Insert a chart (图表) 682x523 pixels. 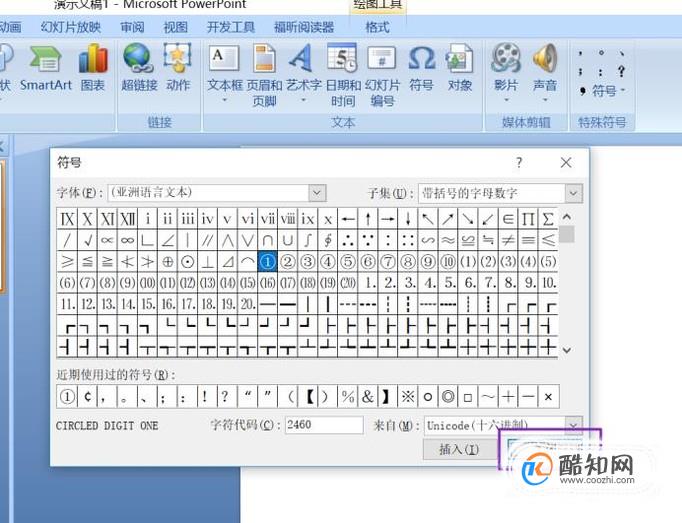(93, 67)
